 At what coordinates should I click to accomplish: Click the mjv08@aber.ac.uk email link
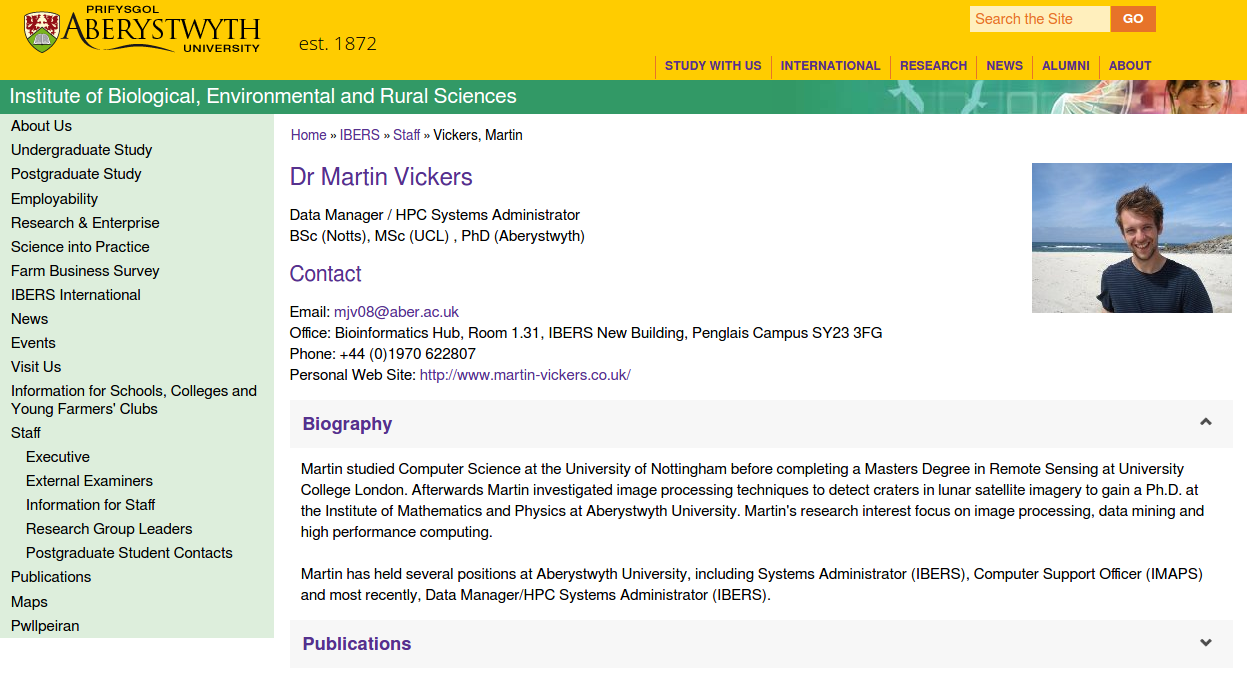[x=396, y=312]
